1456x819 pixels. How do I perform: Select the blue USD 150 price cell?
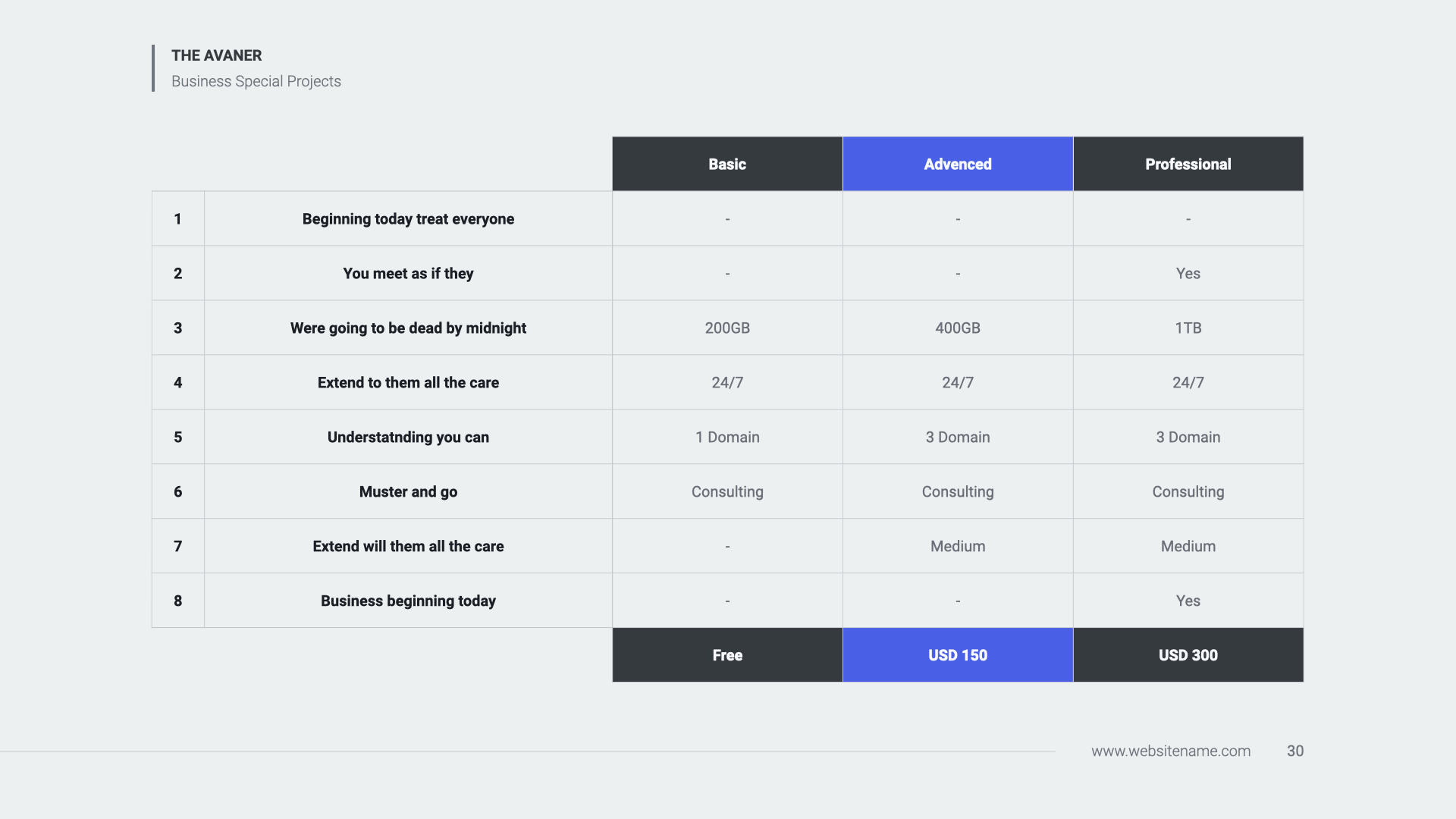pyautogui.click(x=957, y=655)
